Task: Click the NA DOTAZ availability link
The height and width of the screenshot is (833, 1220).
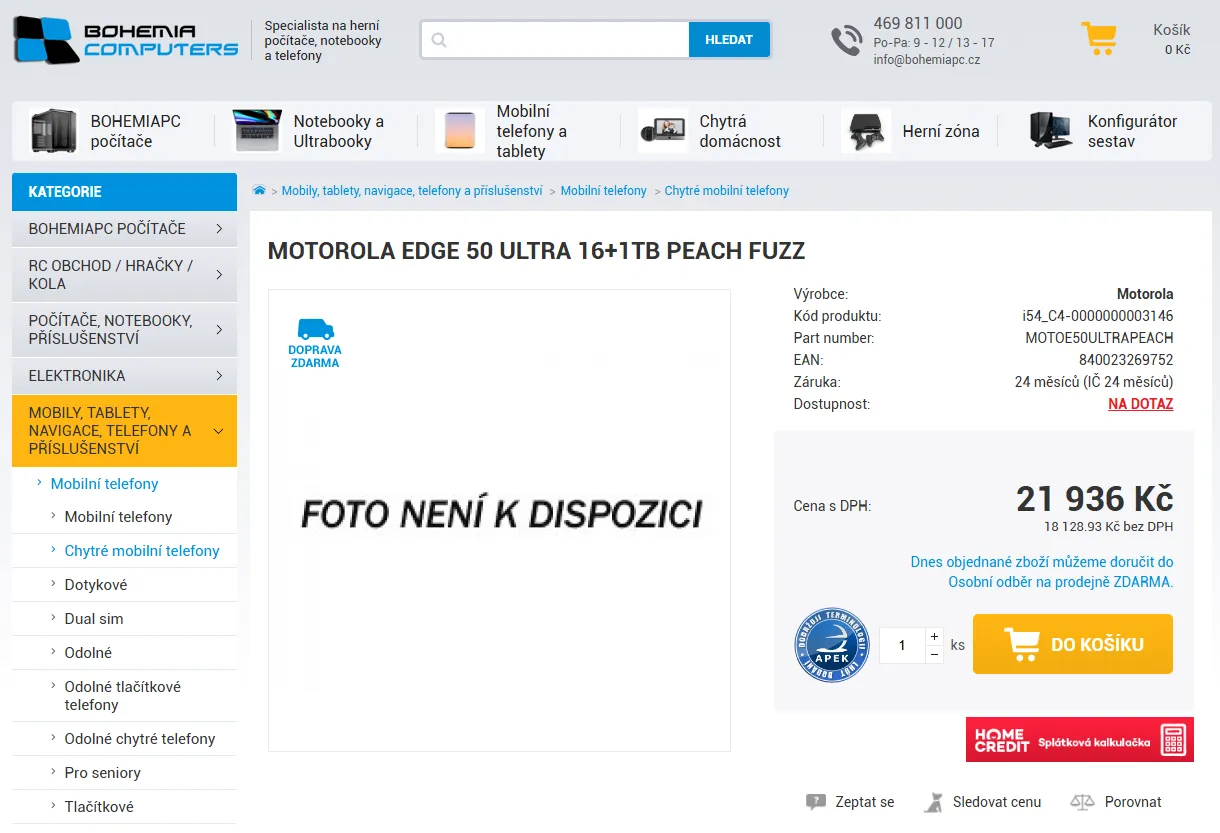Action: click(1141, 404)
